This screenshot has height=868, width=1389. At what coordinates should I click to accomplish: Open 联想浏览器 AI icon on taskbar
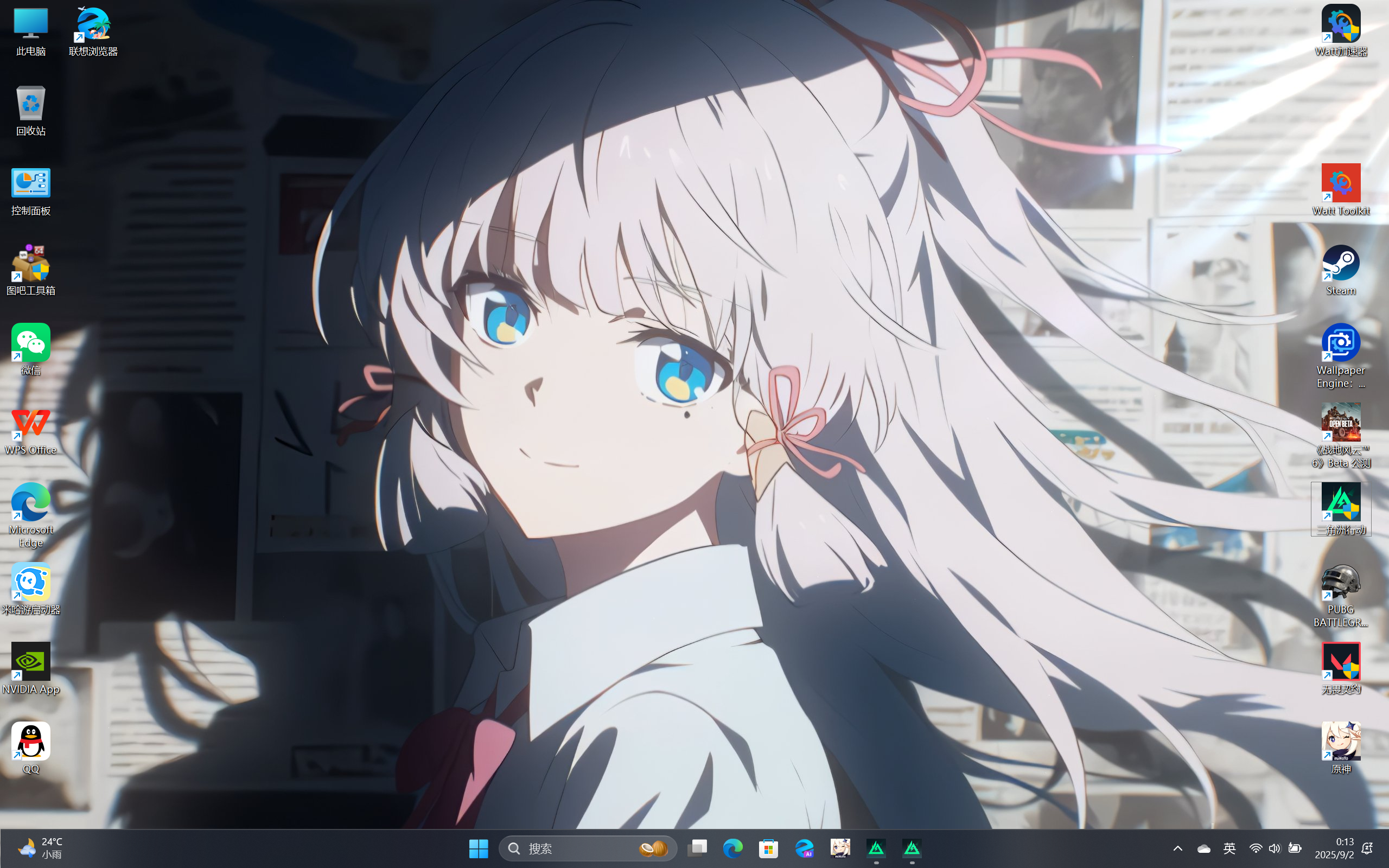pos(805,848)
